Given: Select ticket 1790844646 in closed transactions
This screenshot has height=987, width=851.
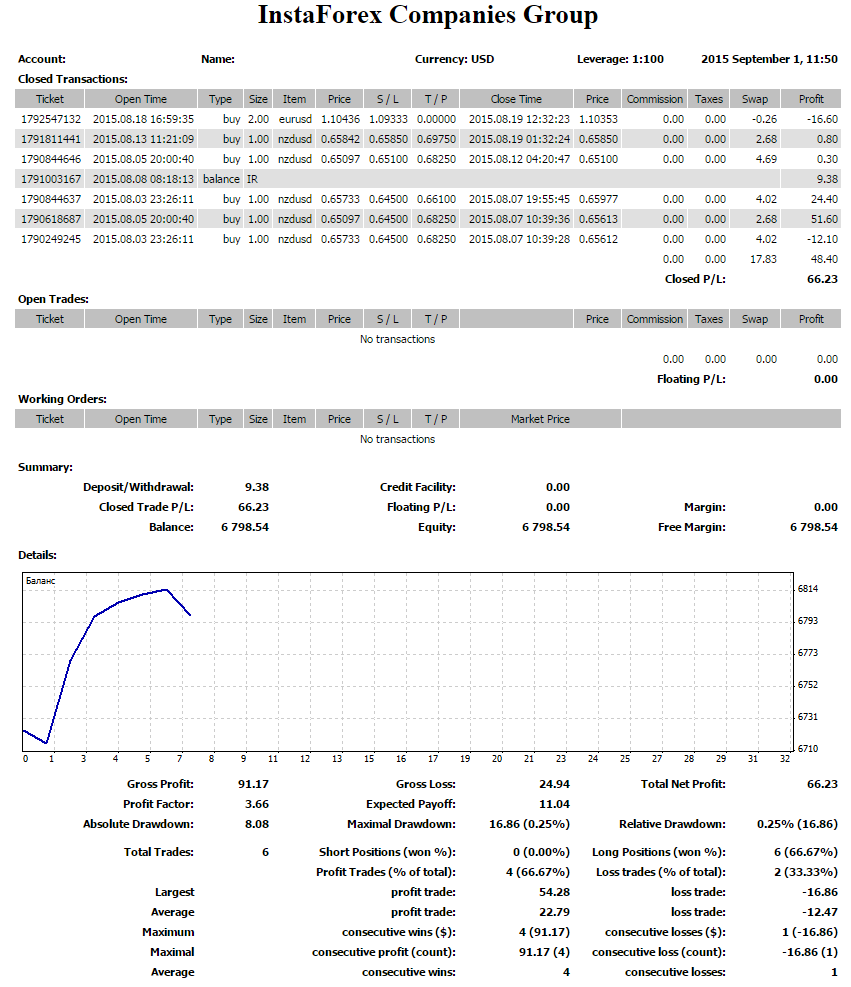Looking at the screenshot, I should [x=51, y=159].
